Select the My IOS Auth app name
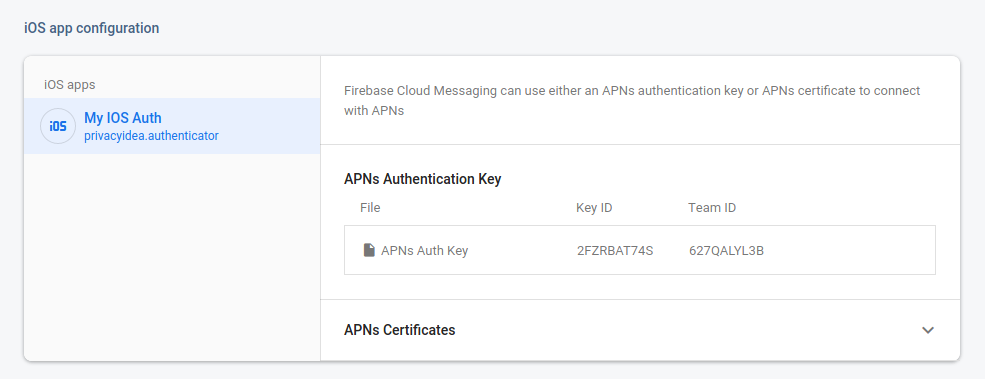The image size is (985, 379). pyautogui.click(x=122, y=118)
